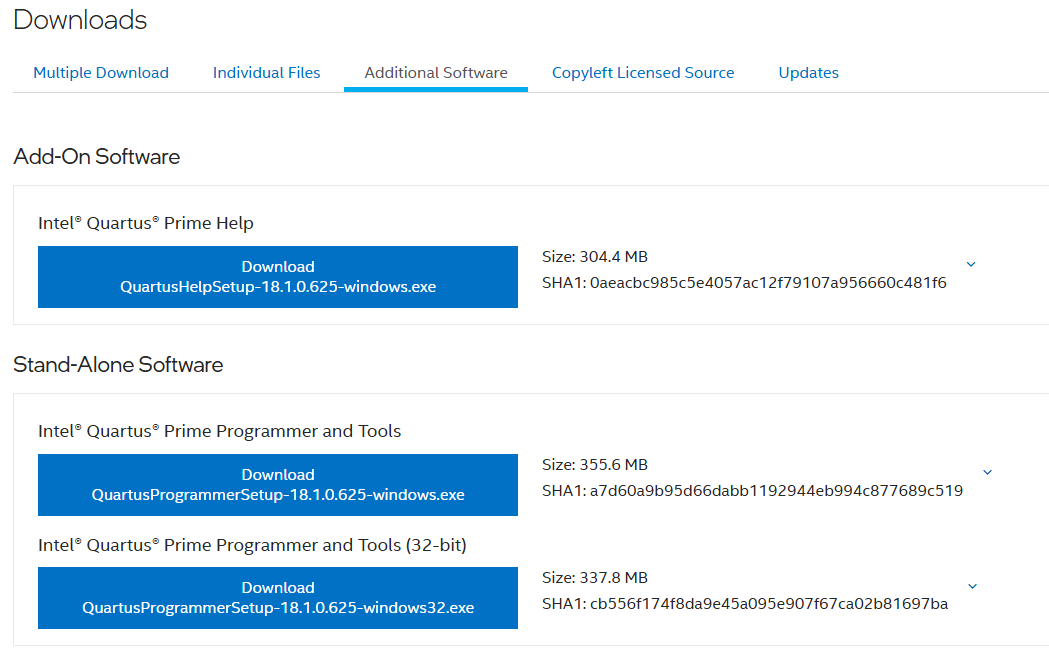This screenshot has width=1049, height=664.
Task: Click SHA1 0aeacbc985c5e4057ac12f79107a956660c481f6 text
Action: coord(744,283)
